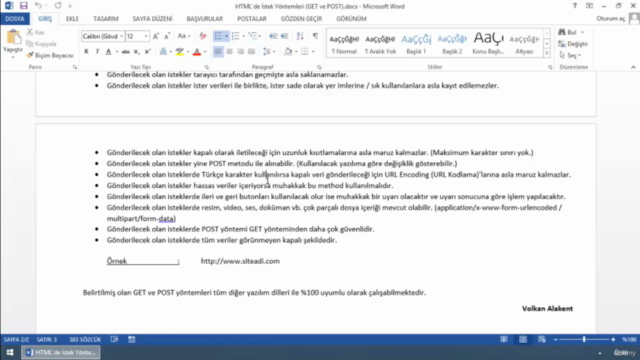The height and width of the screenshot is (360, 640).
Task: Toggle italic T formatting
Action: point(97,52)
